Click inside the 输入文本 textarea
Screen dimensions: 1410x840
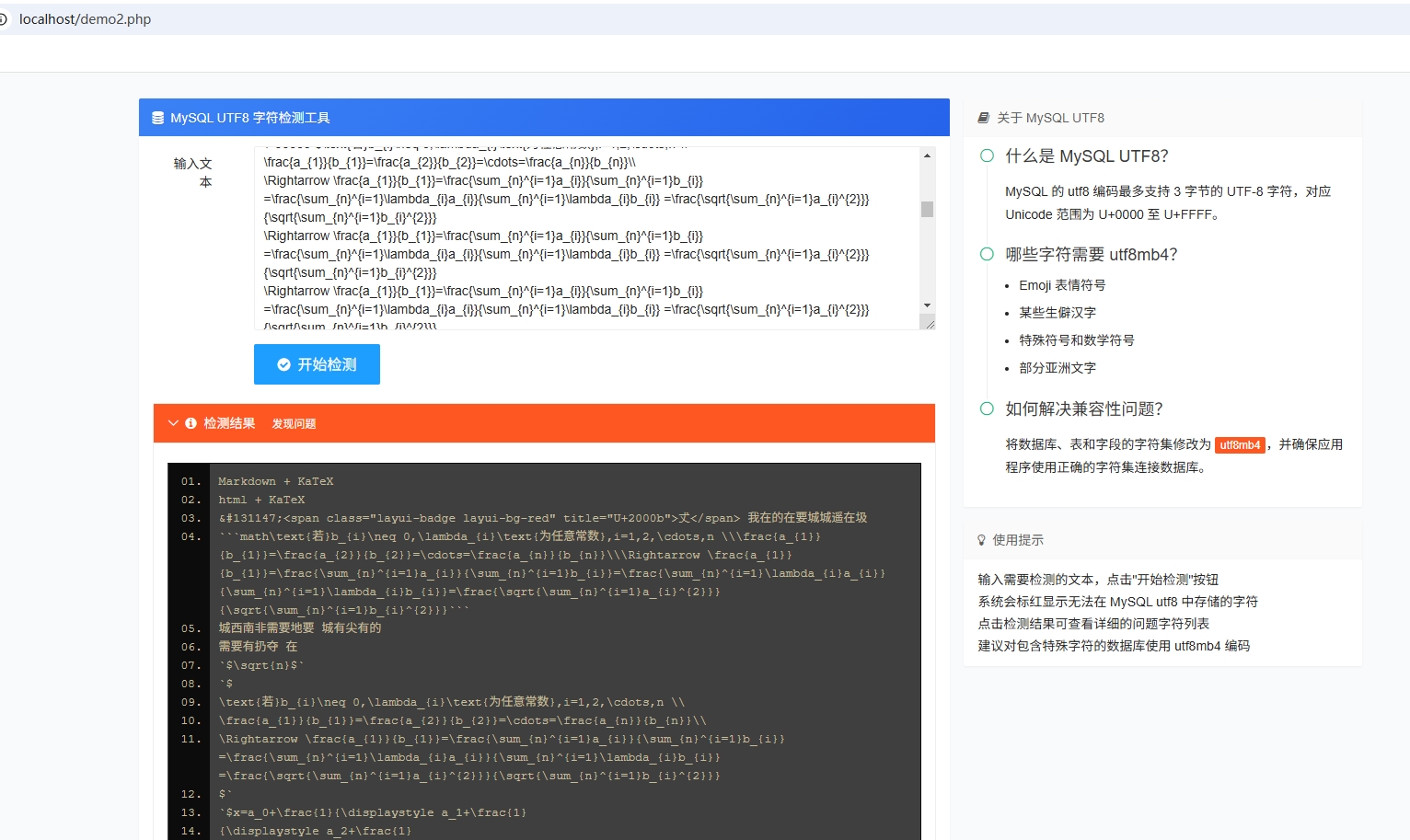[587, 237]
